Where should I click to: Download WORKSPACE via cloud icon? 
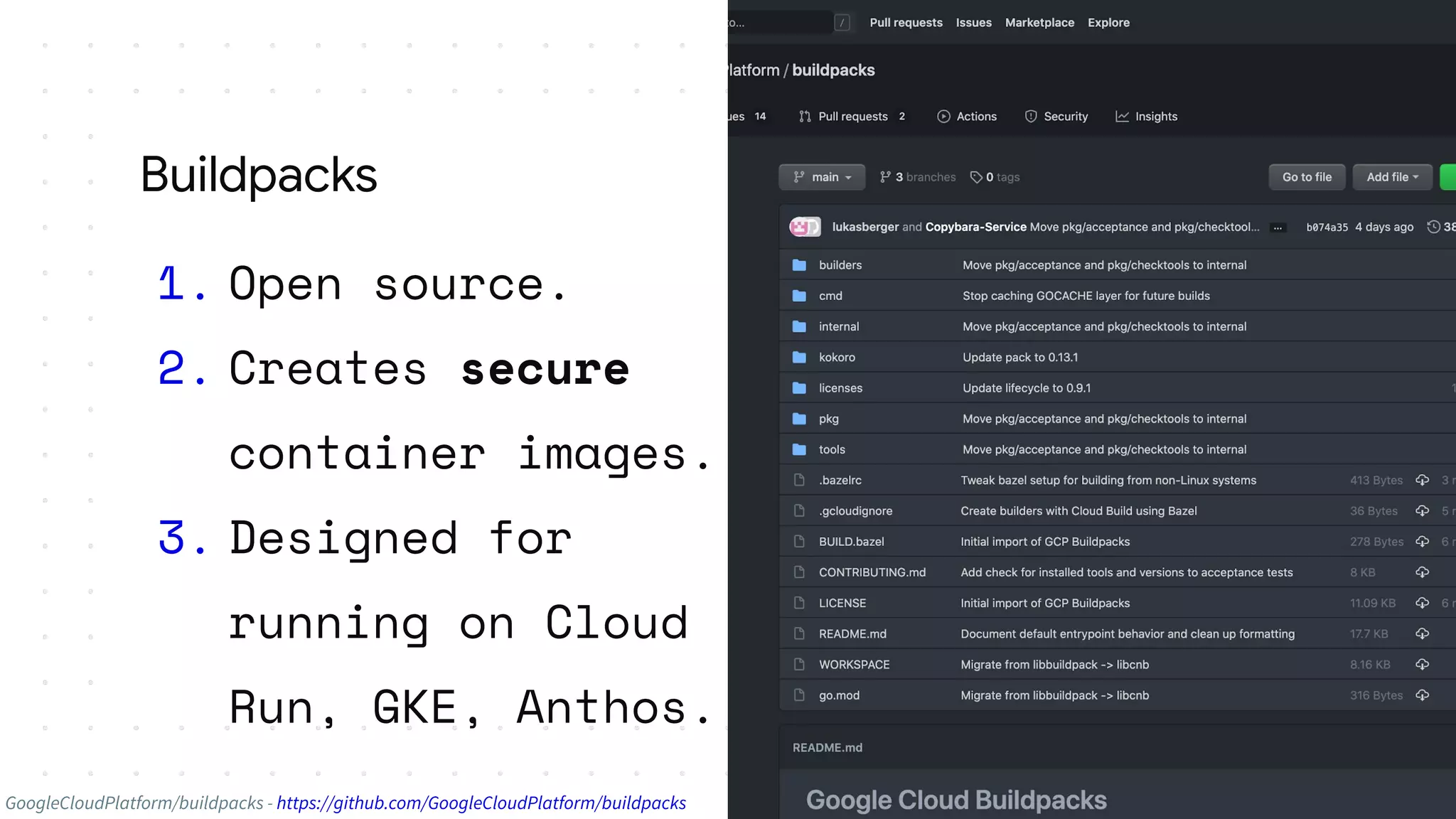[1422, 664]
